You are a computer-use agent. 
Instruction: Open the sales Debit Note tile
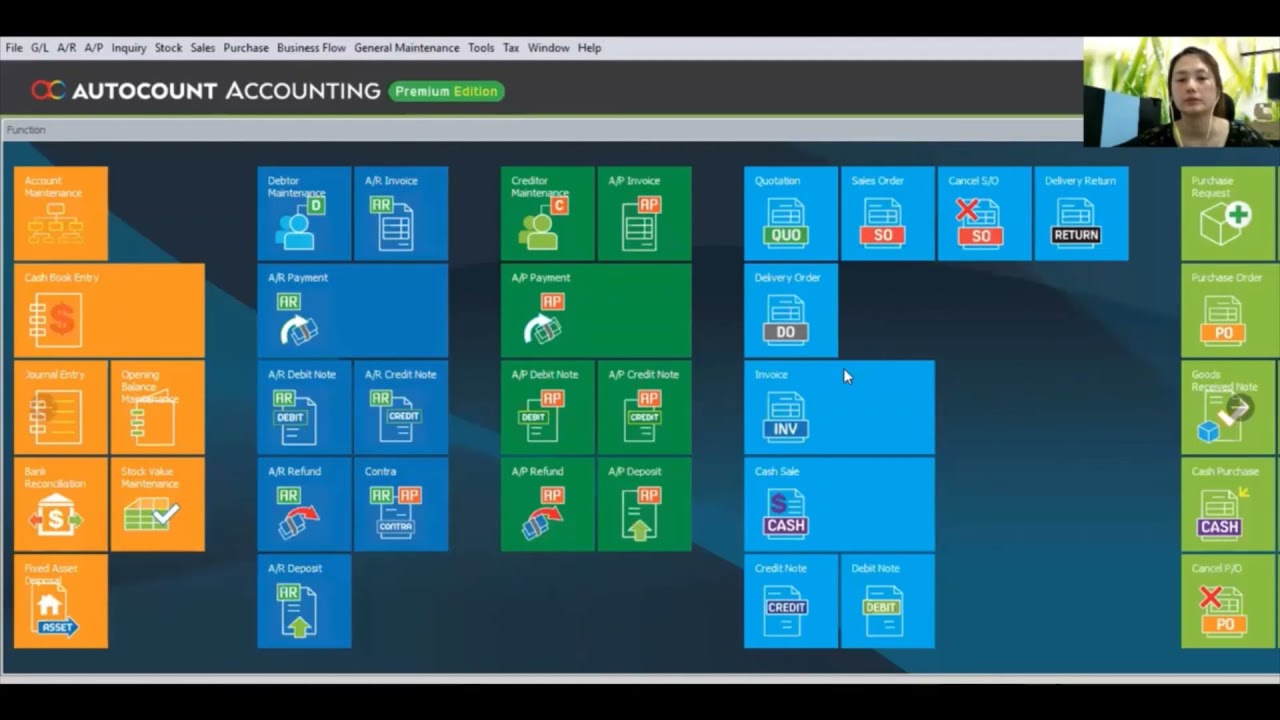[888, 601]
